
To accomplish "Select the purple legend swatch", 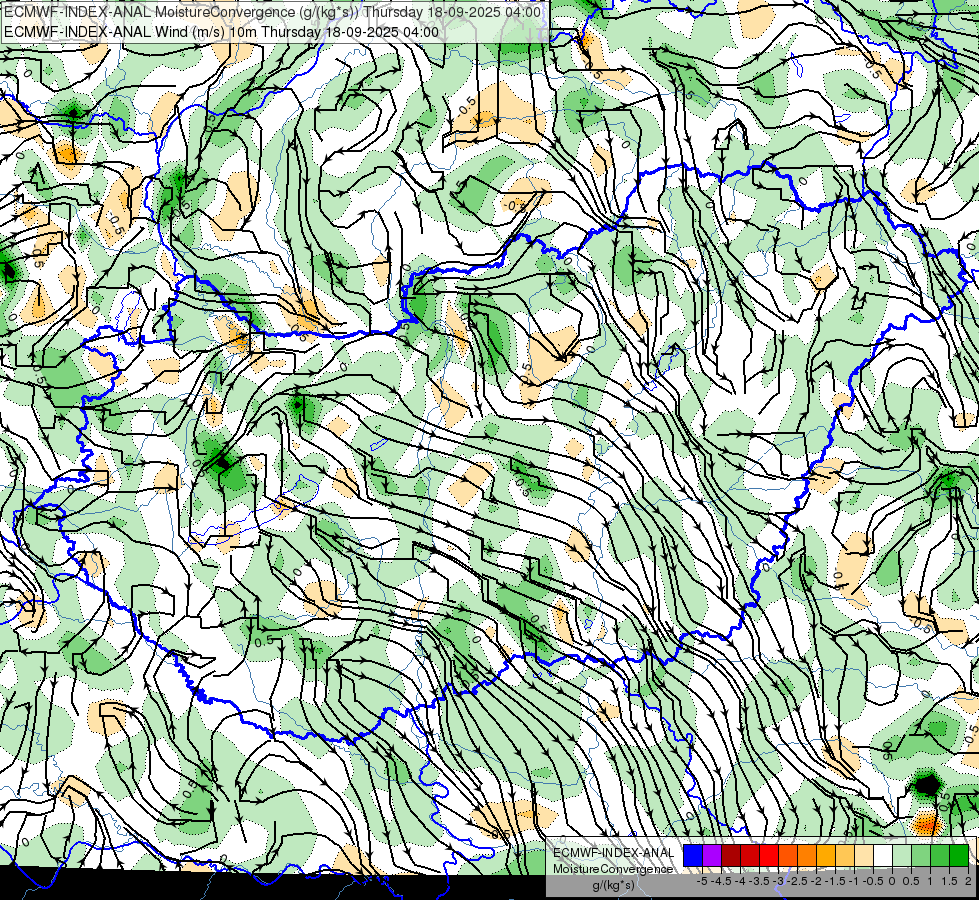I will [712, 856].
